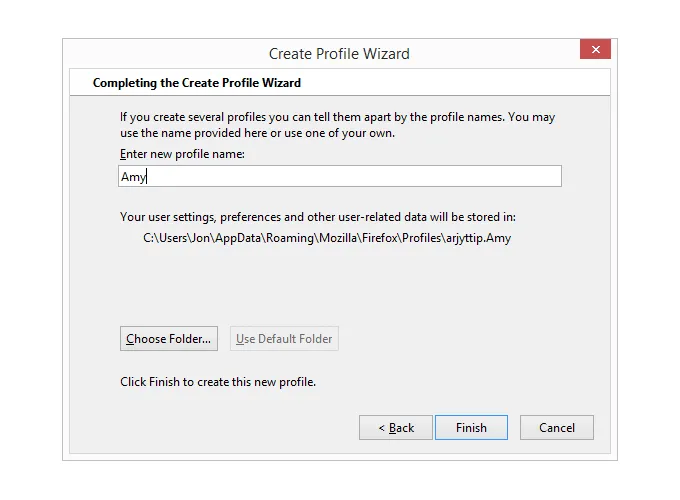This screenshot has width=680, height=500.
Task: Click the 'Your user settings, preferences' description line
Action: tap(317, 216)
